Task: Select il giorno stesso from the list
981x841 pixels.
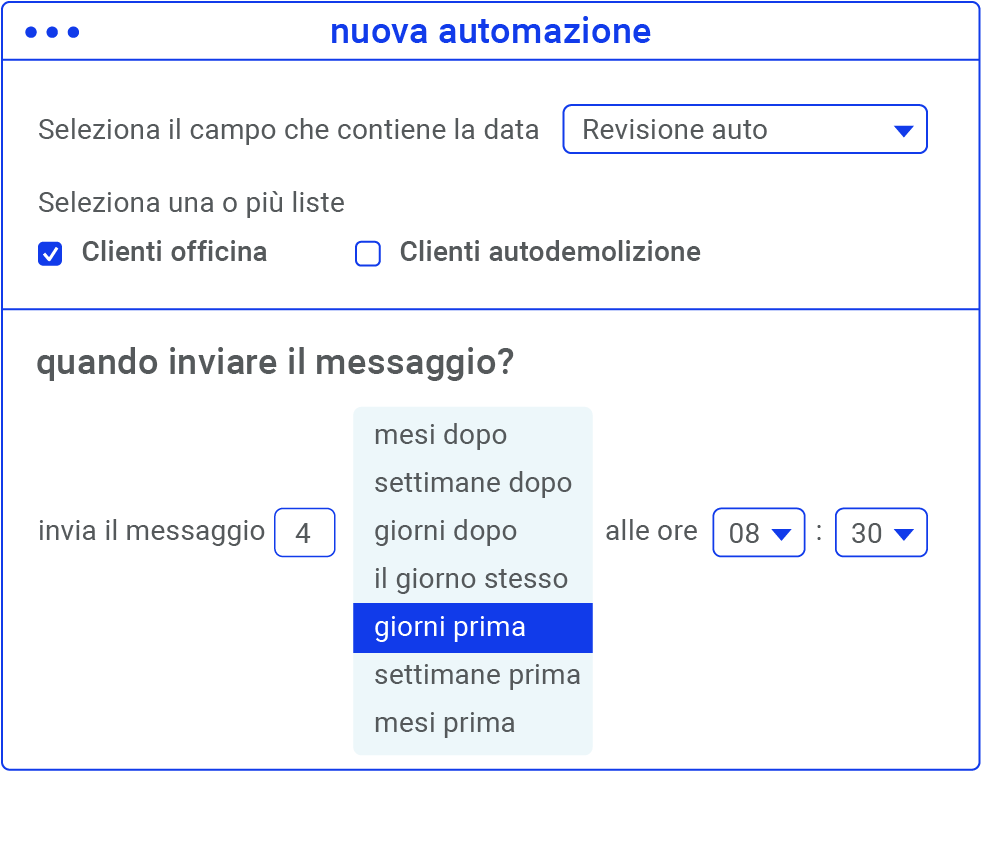Action: (470, 578)
